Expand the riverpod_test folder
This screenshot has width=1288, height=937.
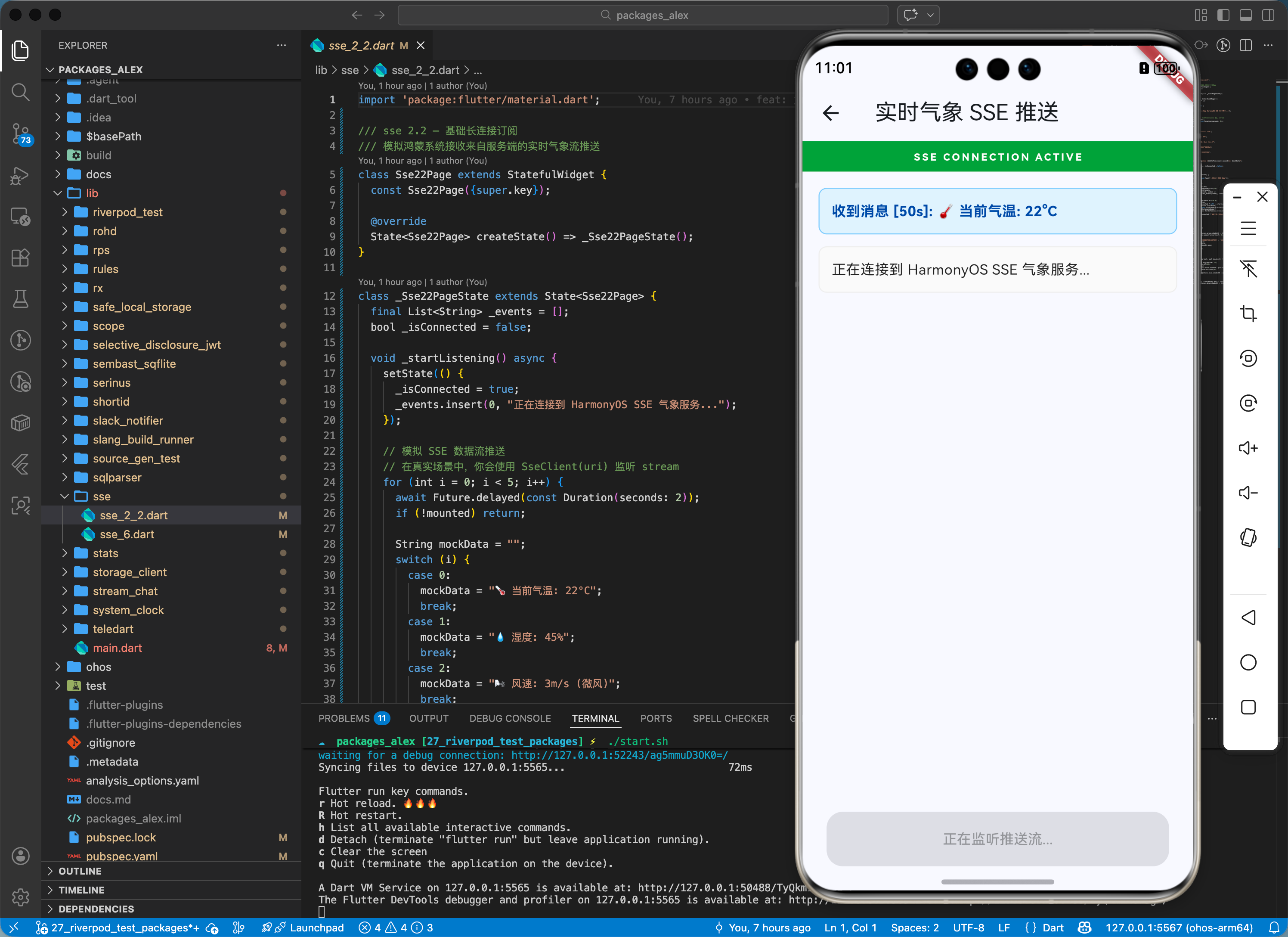click(127, 212)
